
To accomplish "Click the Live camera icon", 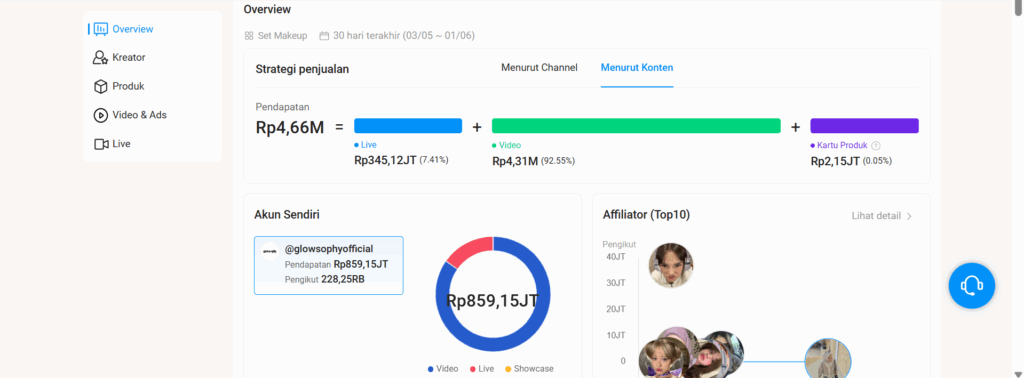I will tap(101, 144).
